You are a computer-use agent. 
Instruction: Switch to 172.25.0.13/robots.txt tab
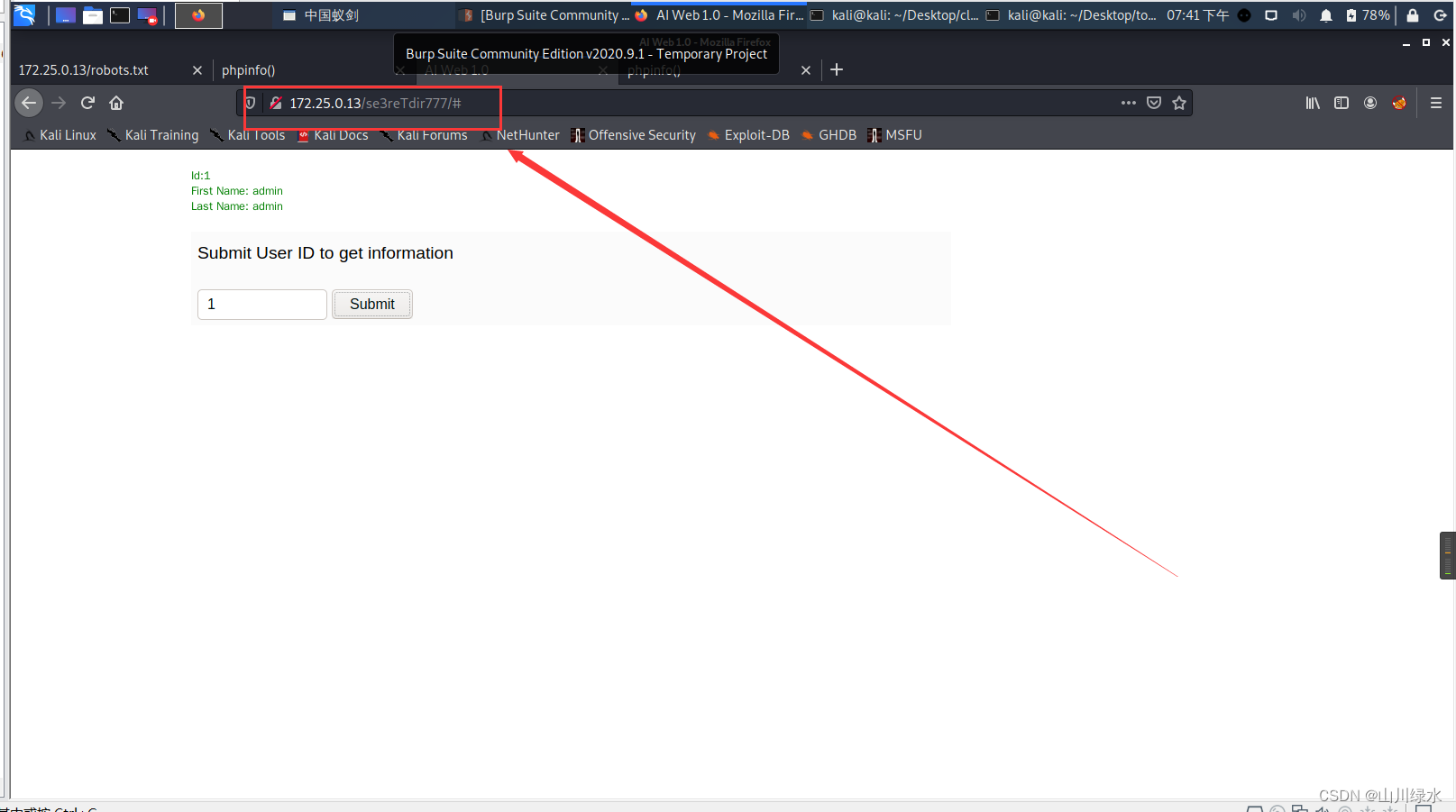click(108, 70)
